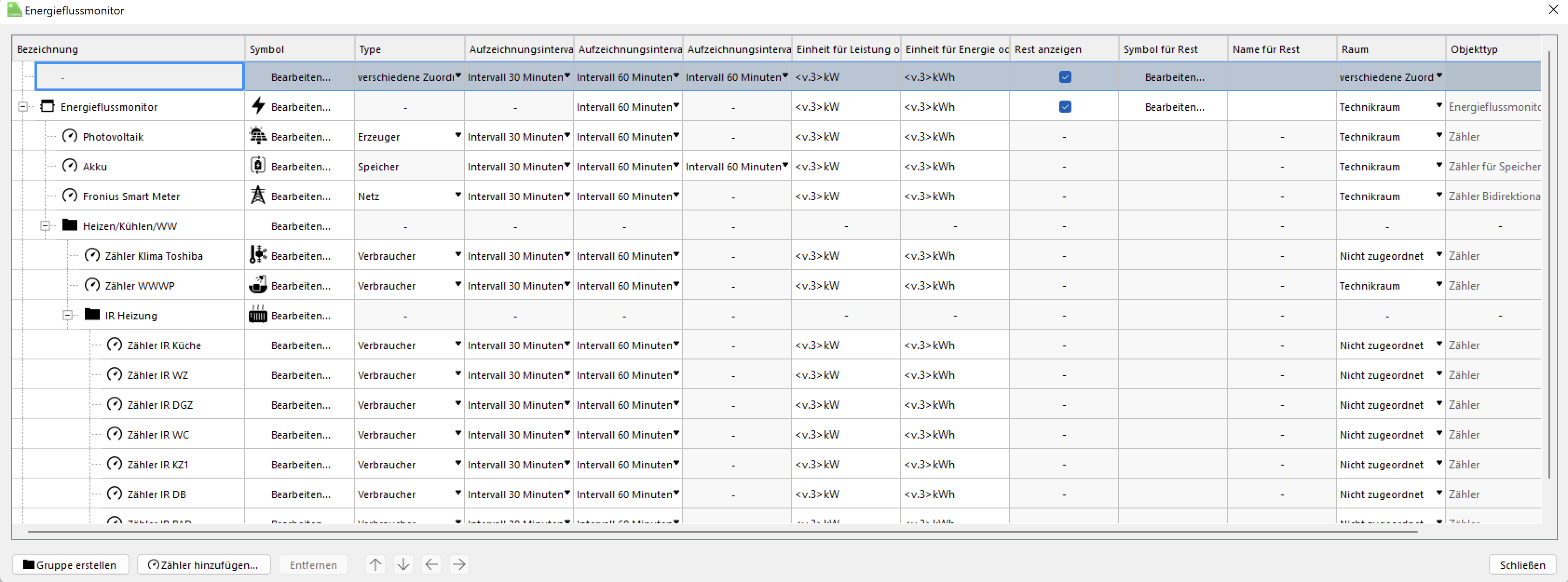This screenshot has width=1568, height=582.
Task: Click the horizontal scrollbar below the table
Action: tap(722, 532)
